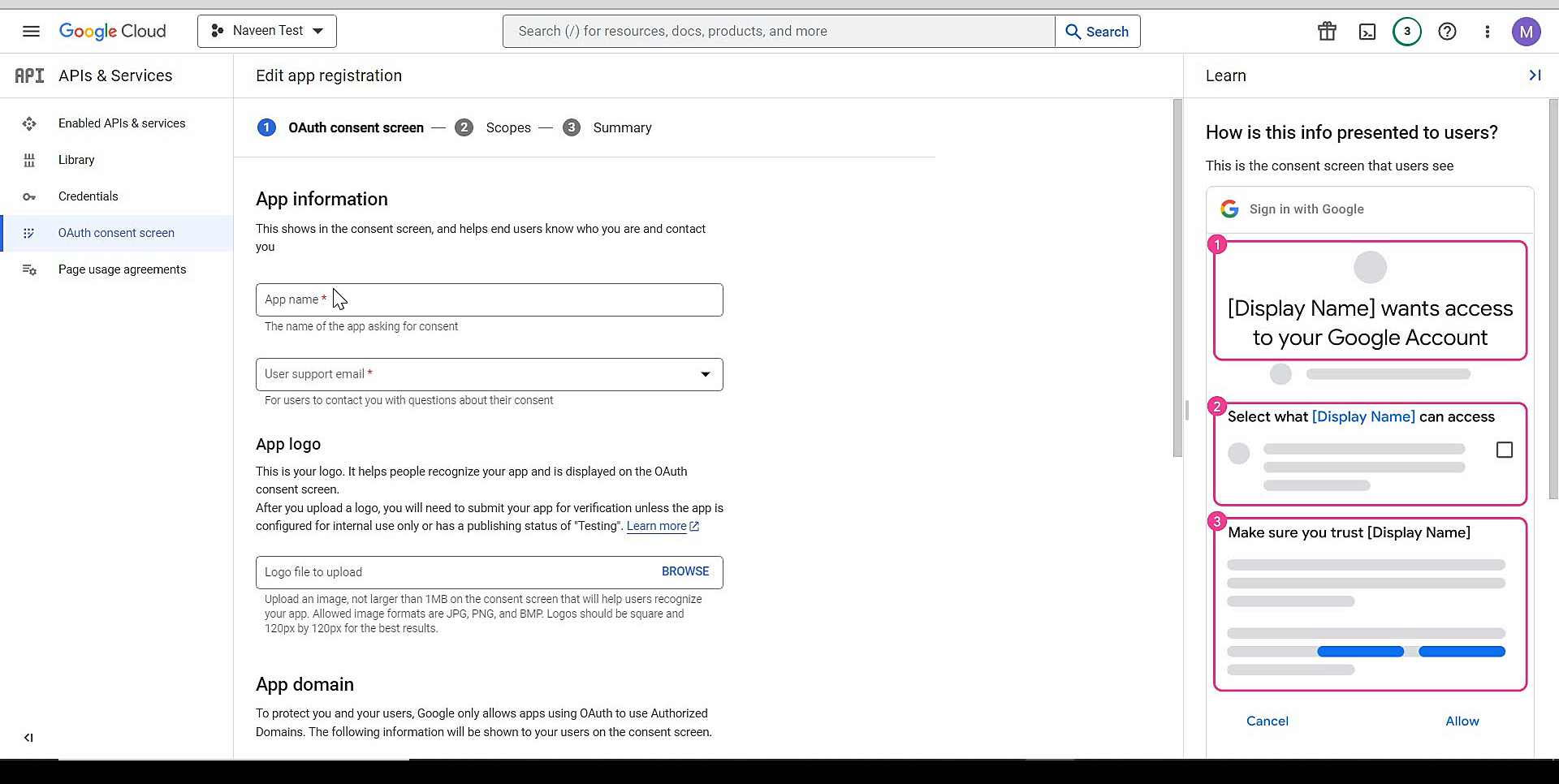Open the Naveen Test project dropdown
Image resolution: width=1559 pixels, height=784 pixels.
[267, 31]
